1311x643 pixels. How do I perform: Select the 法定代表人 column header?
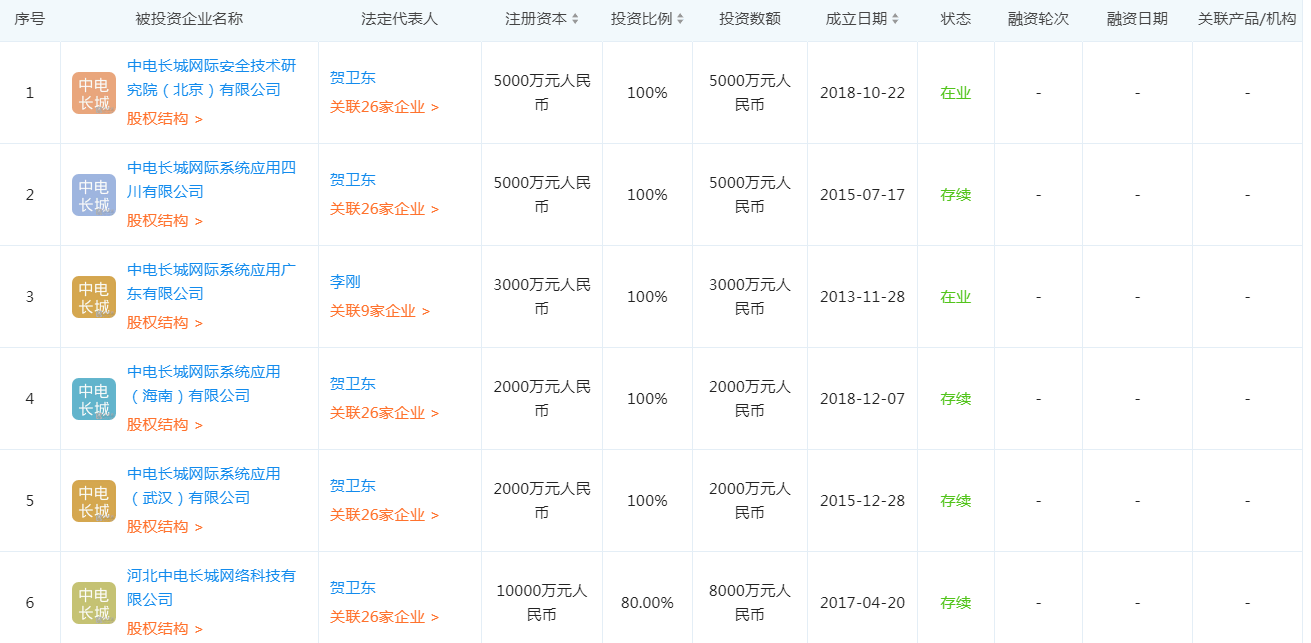399,19
